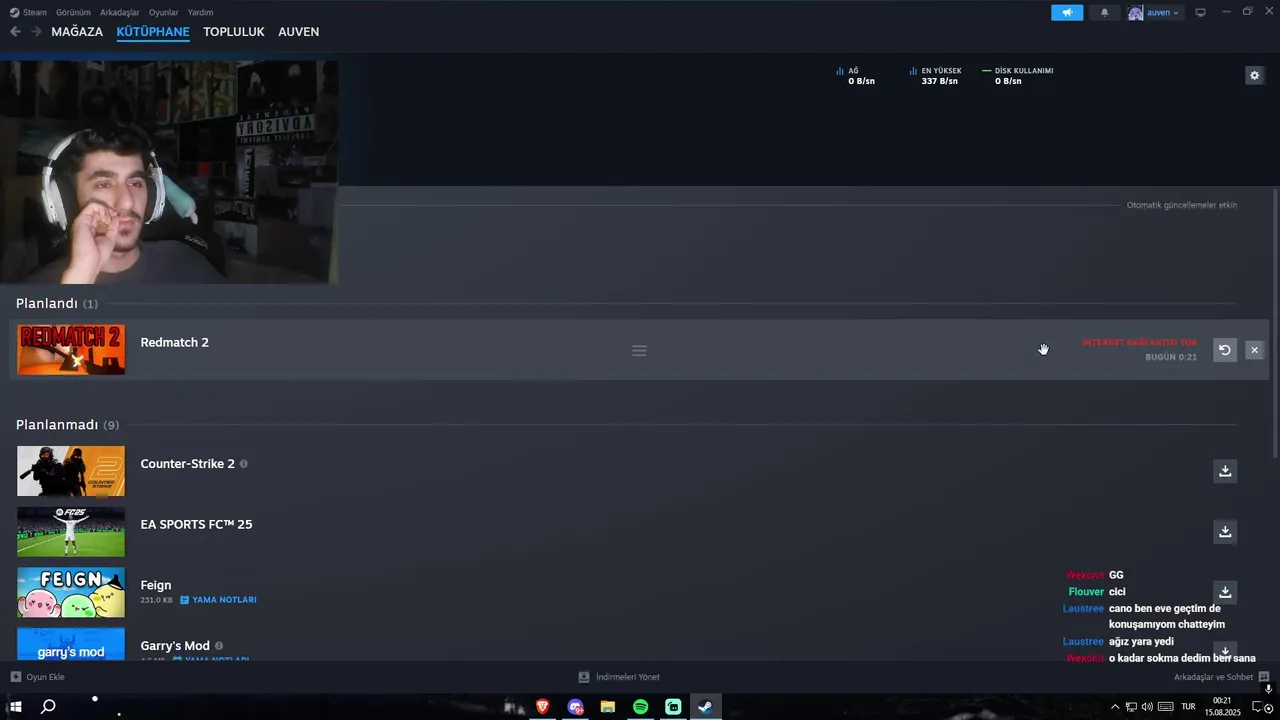Image resolution: width=1280 pixels, height=720 pixels.
Task: Open the EA SPORTS FC 25 thumbnail
Action: [71, 532]
